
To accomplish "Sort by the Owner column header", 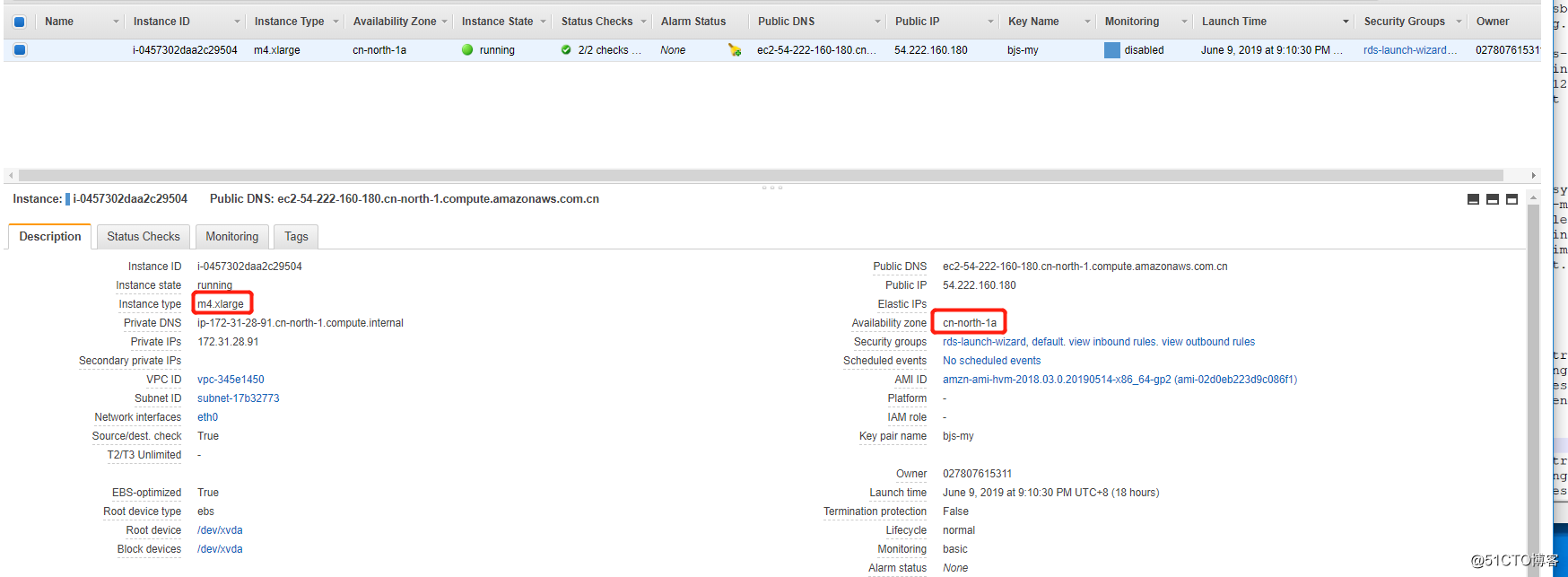I will (x=1493, y=22).
